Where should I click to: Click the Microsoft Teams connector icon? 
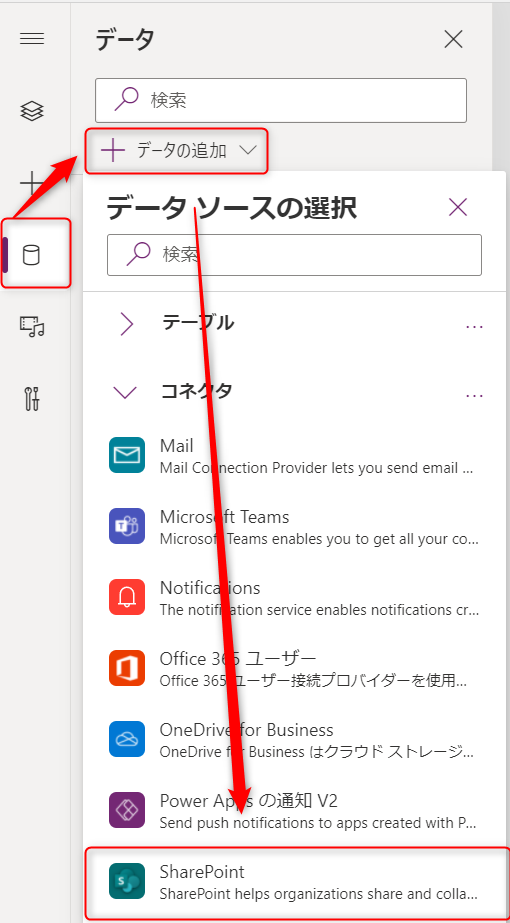coord(127,526)
